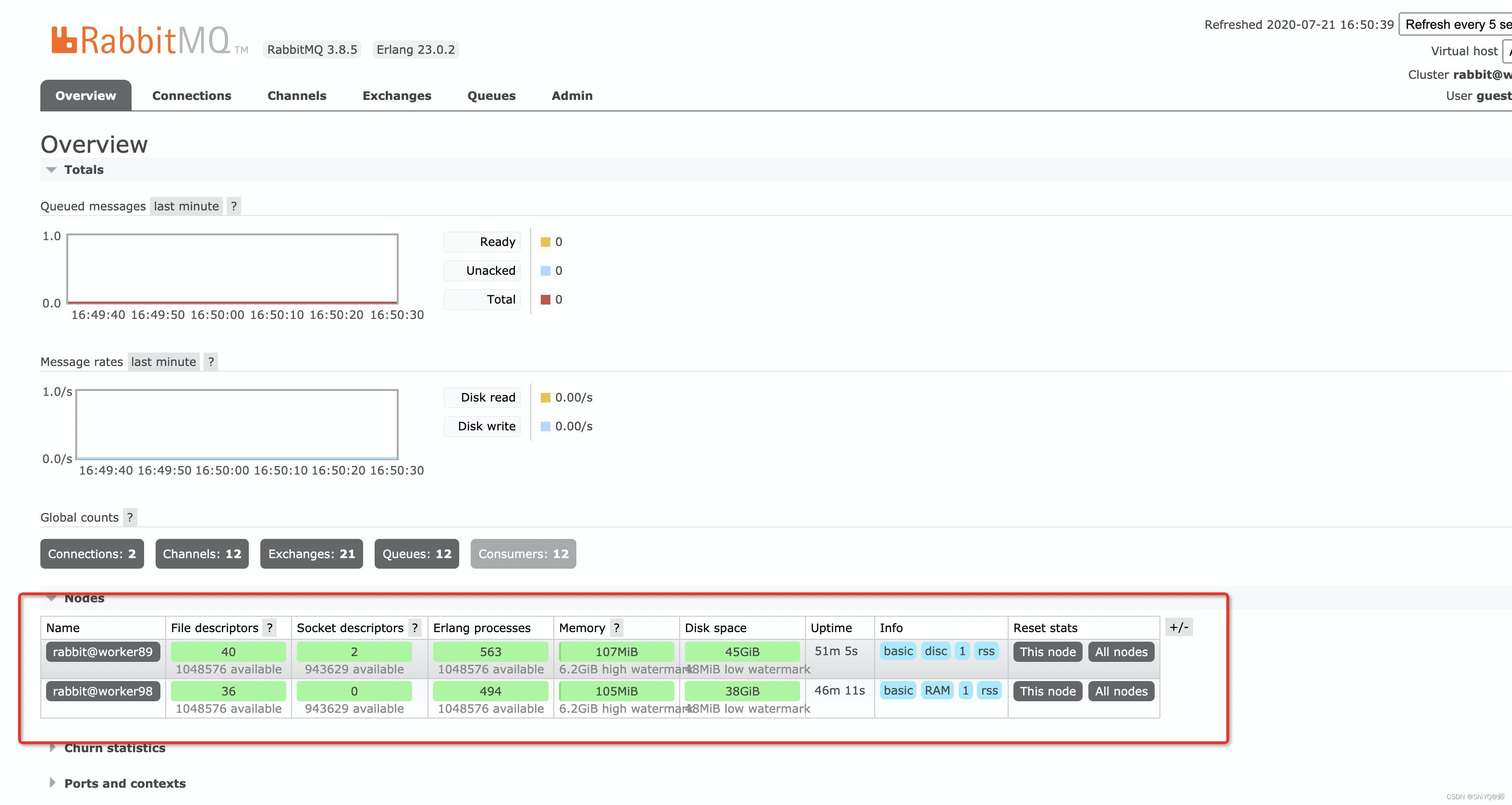Click the 38GiB disk space bar

742,691
